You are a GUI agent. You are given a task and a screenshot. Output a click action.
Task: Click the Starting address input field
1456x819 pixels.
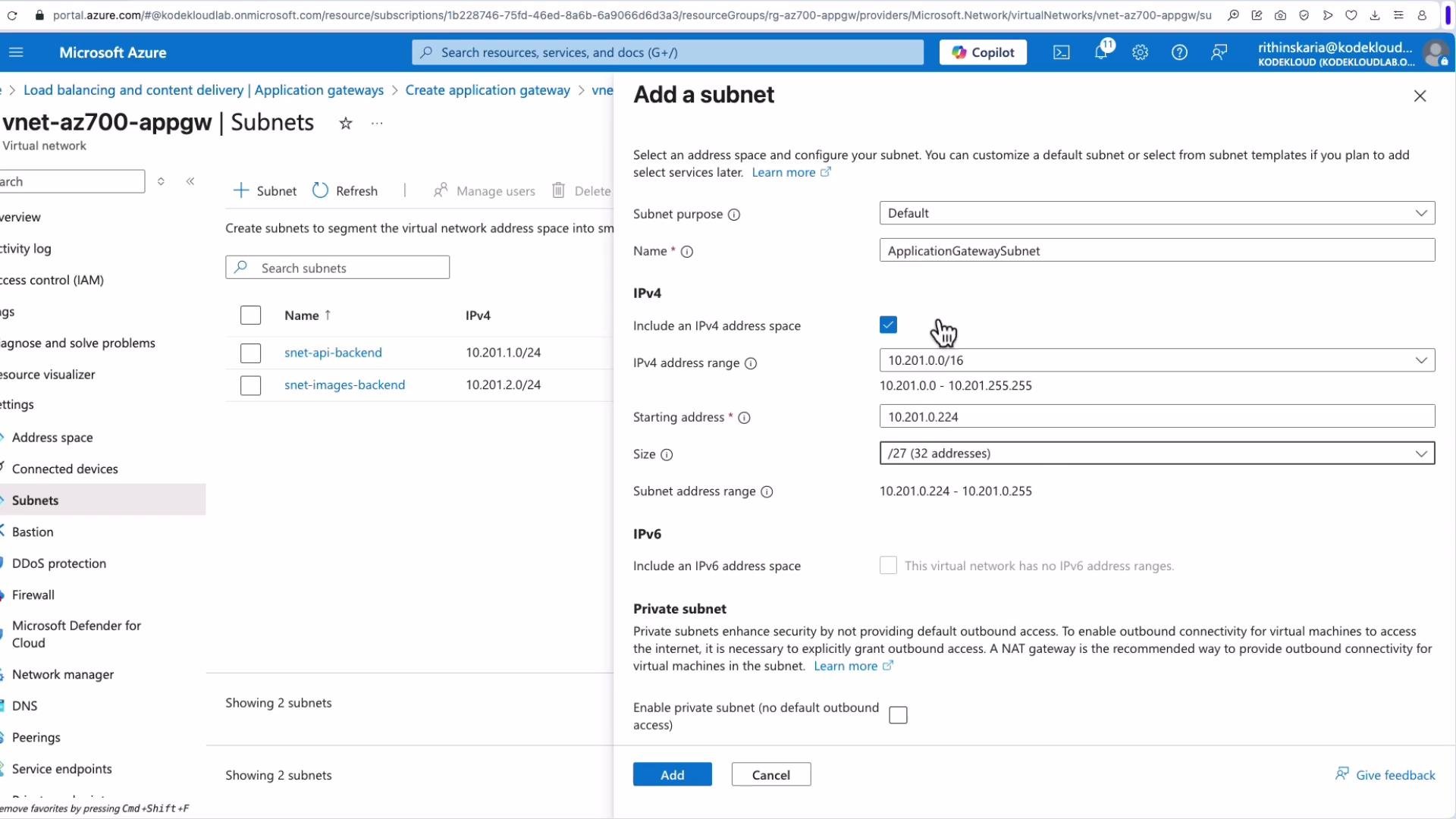1157,417
